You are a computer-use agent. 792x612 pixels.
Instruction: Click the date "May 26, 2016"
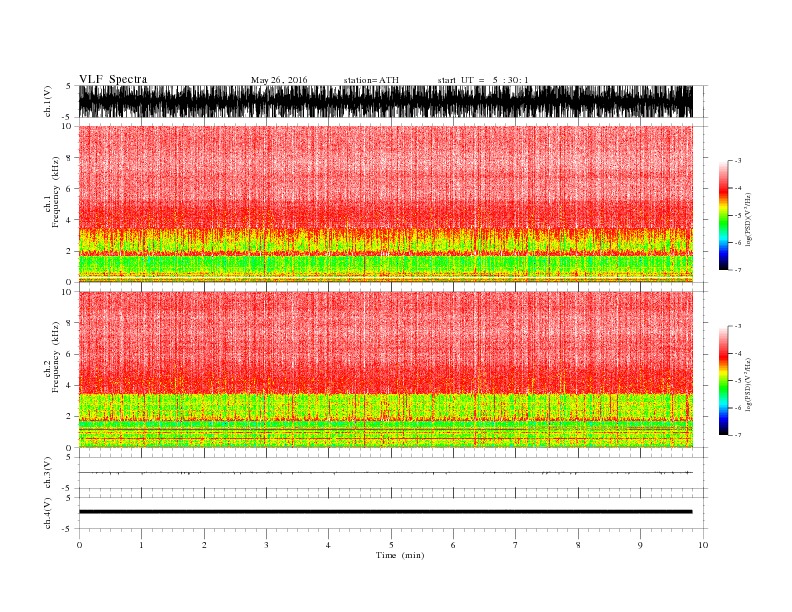click(x=279, y=80)
